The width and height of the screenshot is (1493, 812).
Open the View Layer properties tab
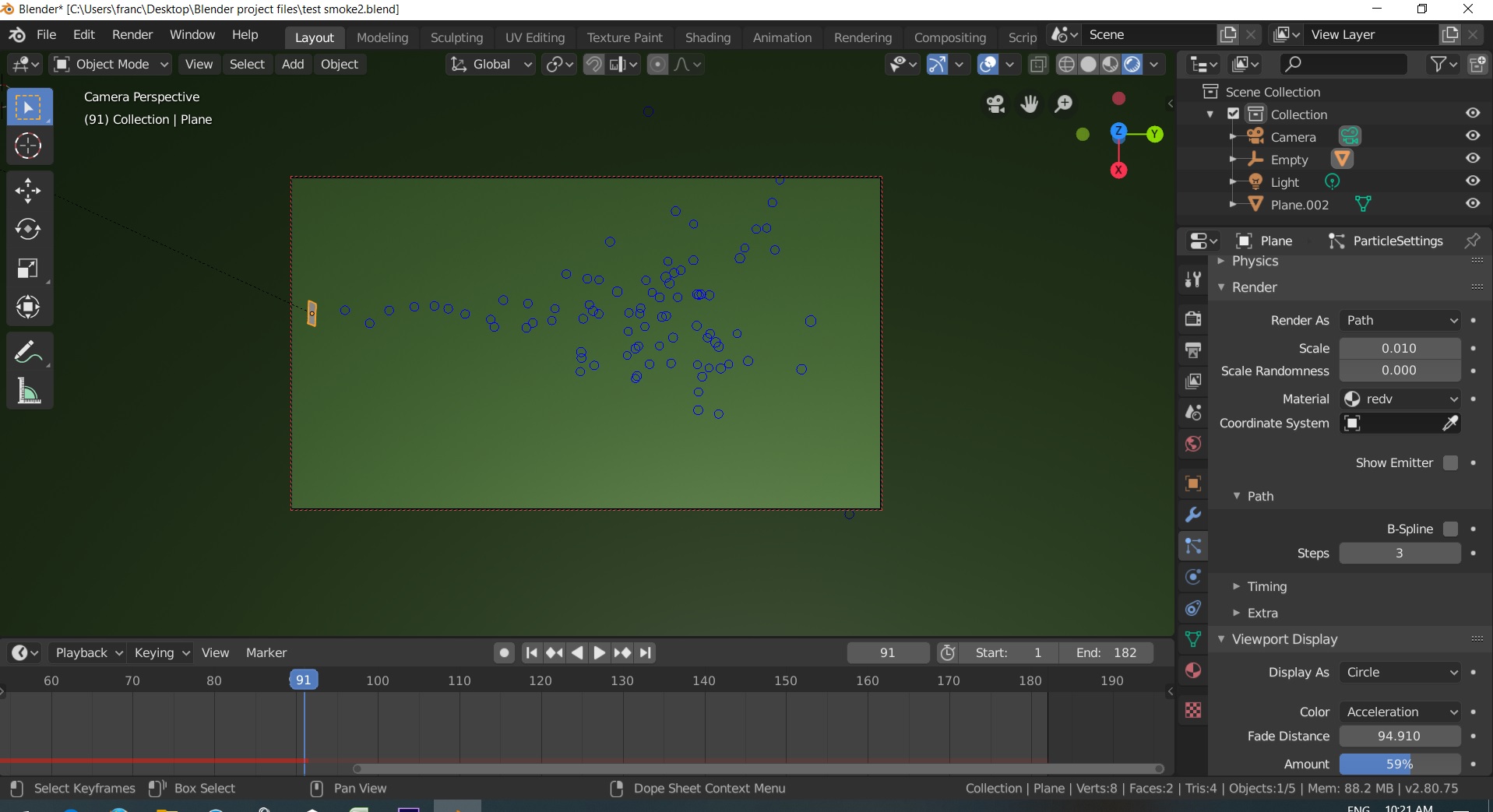tap(1193, 381)
